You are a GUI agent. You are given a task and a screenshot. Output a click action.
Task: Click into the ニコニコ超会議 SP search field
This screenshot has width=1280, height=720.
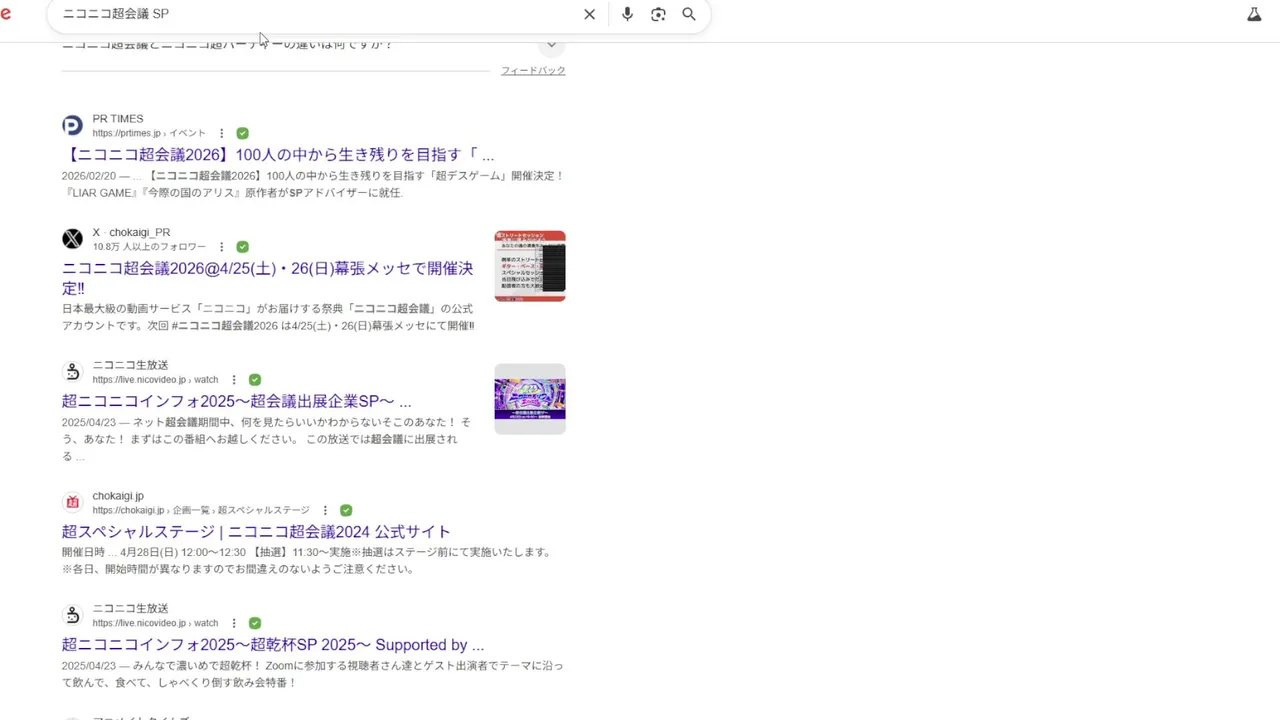315,14
